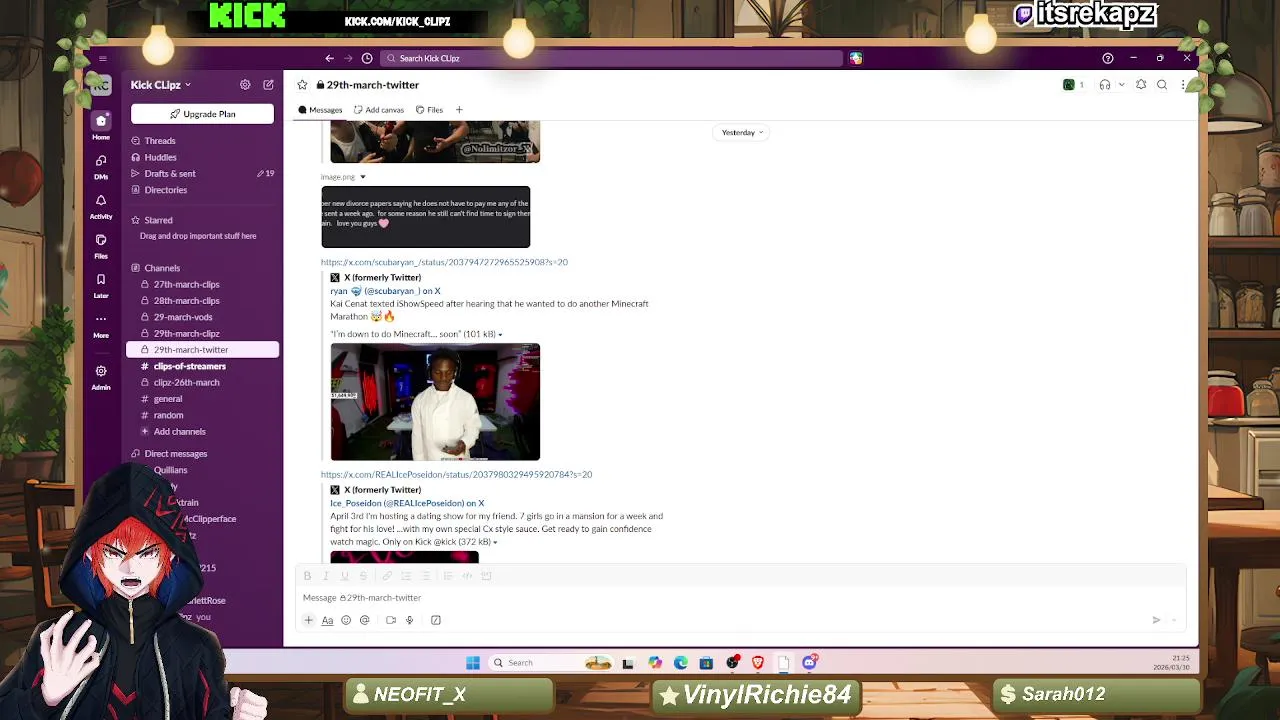Screen dimensions: 1280x720
Task: Open the history clock icon
Action: point(367,58)
